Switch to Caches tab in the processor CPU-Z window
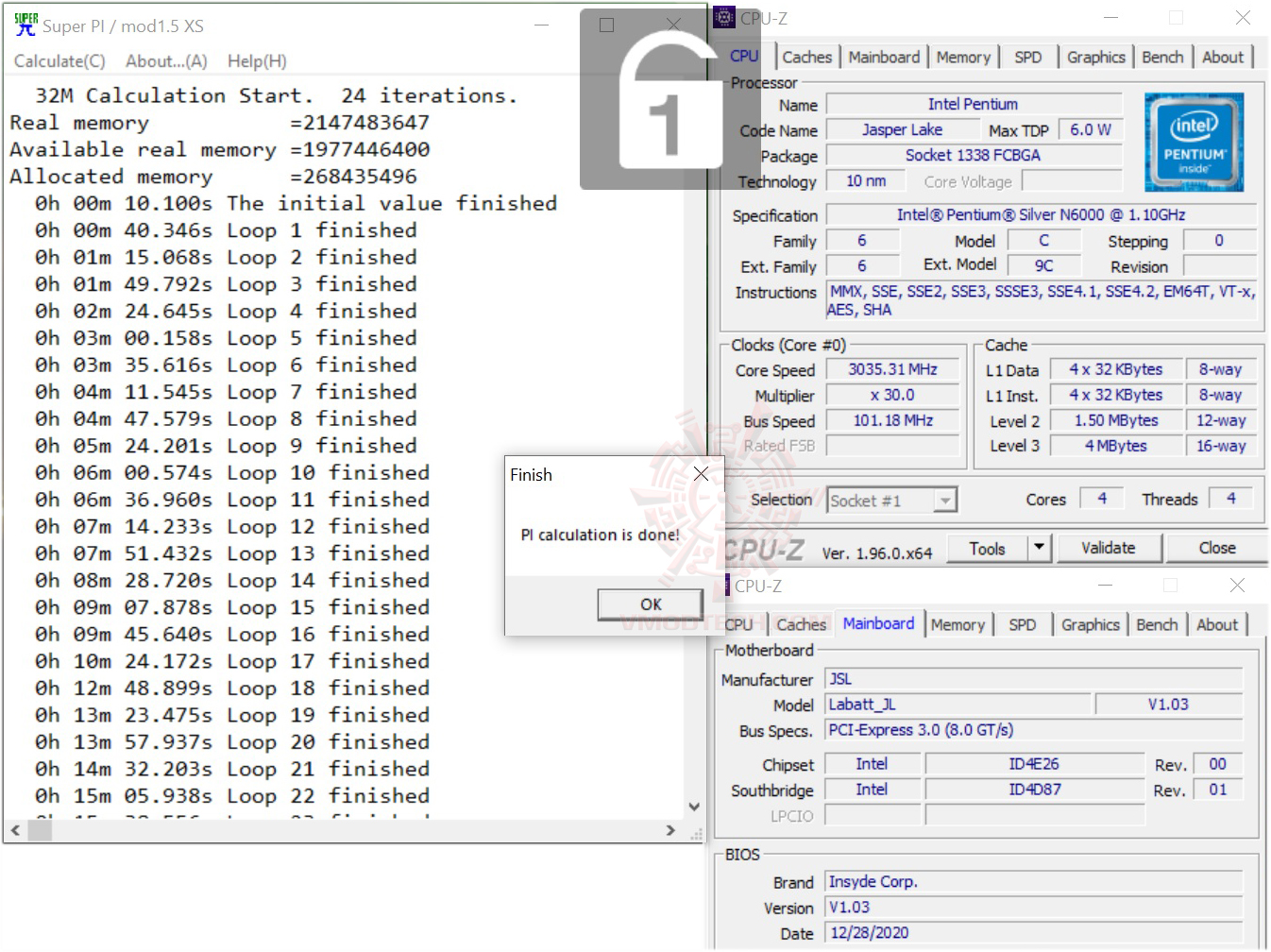 tap(807, 57)
